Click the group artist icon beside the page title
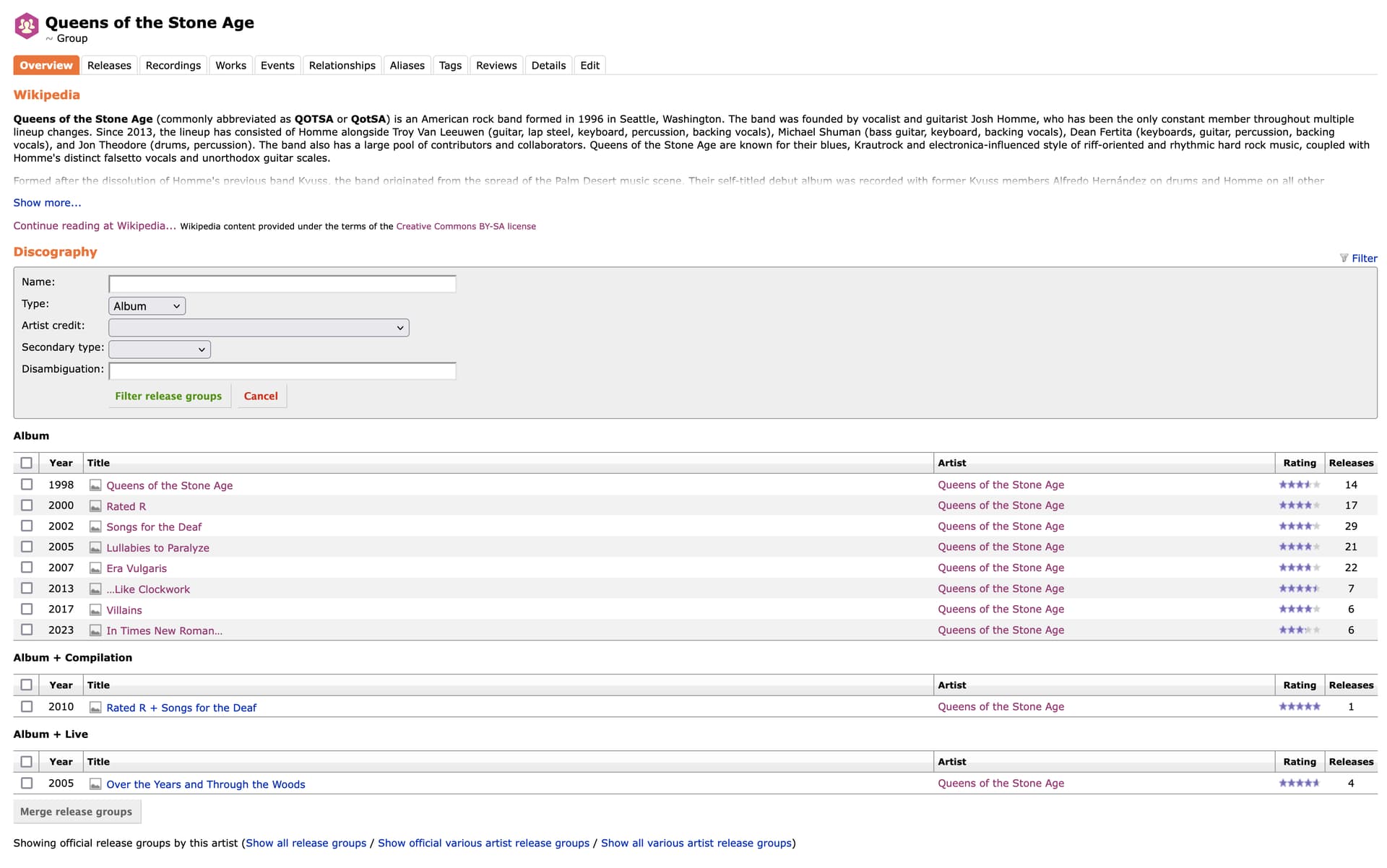The image size is (1387, 868). (x=27, y=26)
